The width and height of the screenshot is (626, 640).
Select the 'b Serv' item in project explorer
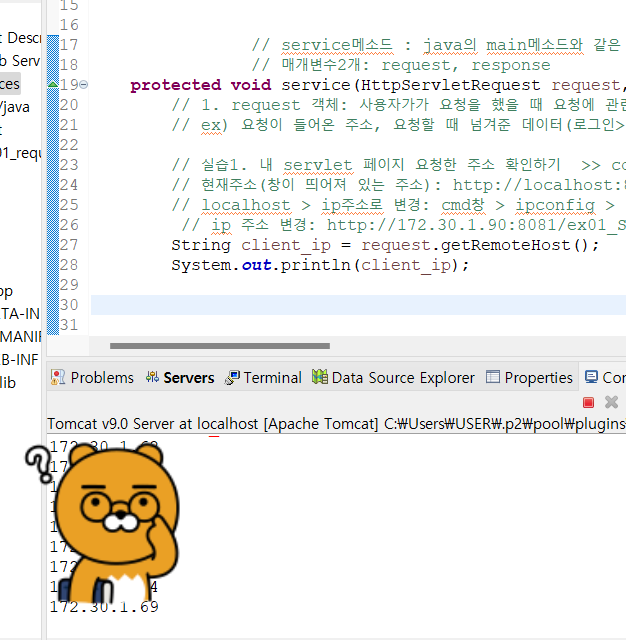20,61
